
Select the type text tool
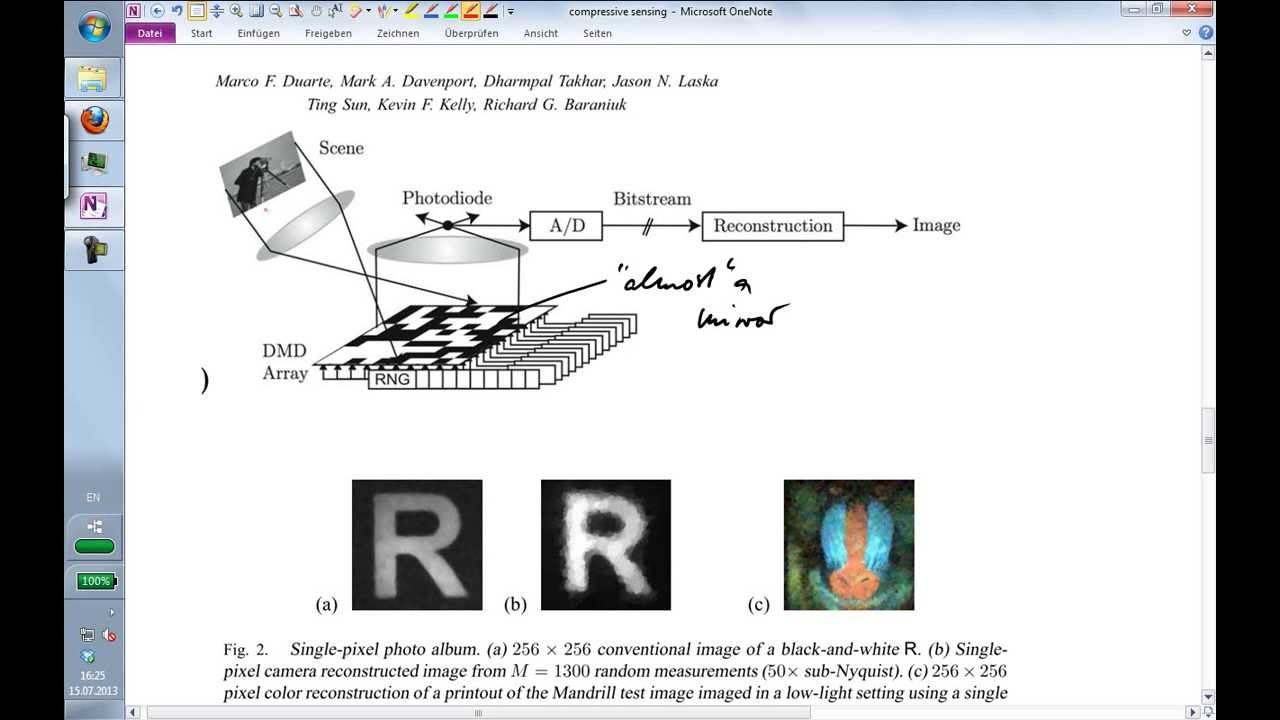[335, 11]
